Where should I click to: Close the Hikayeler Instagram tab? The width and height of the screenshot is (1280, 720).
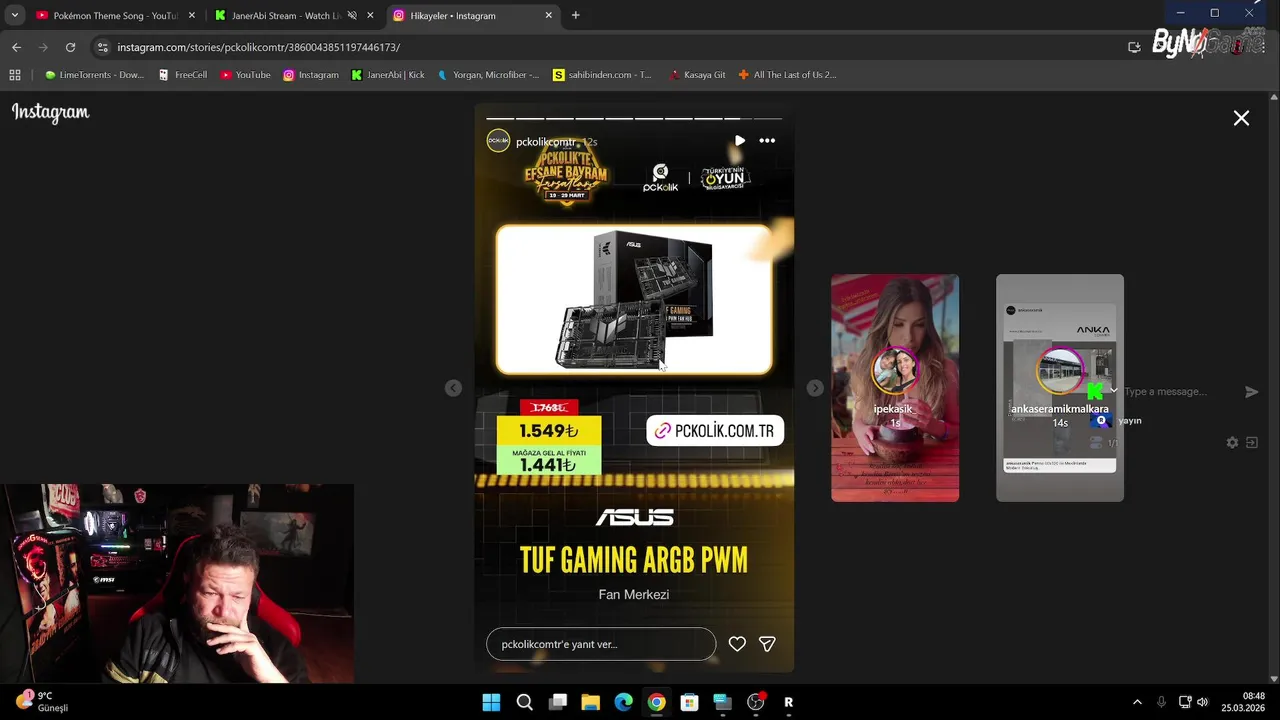click(548, 15)
